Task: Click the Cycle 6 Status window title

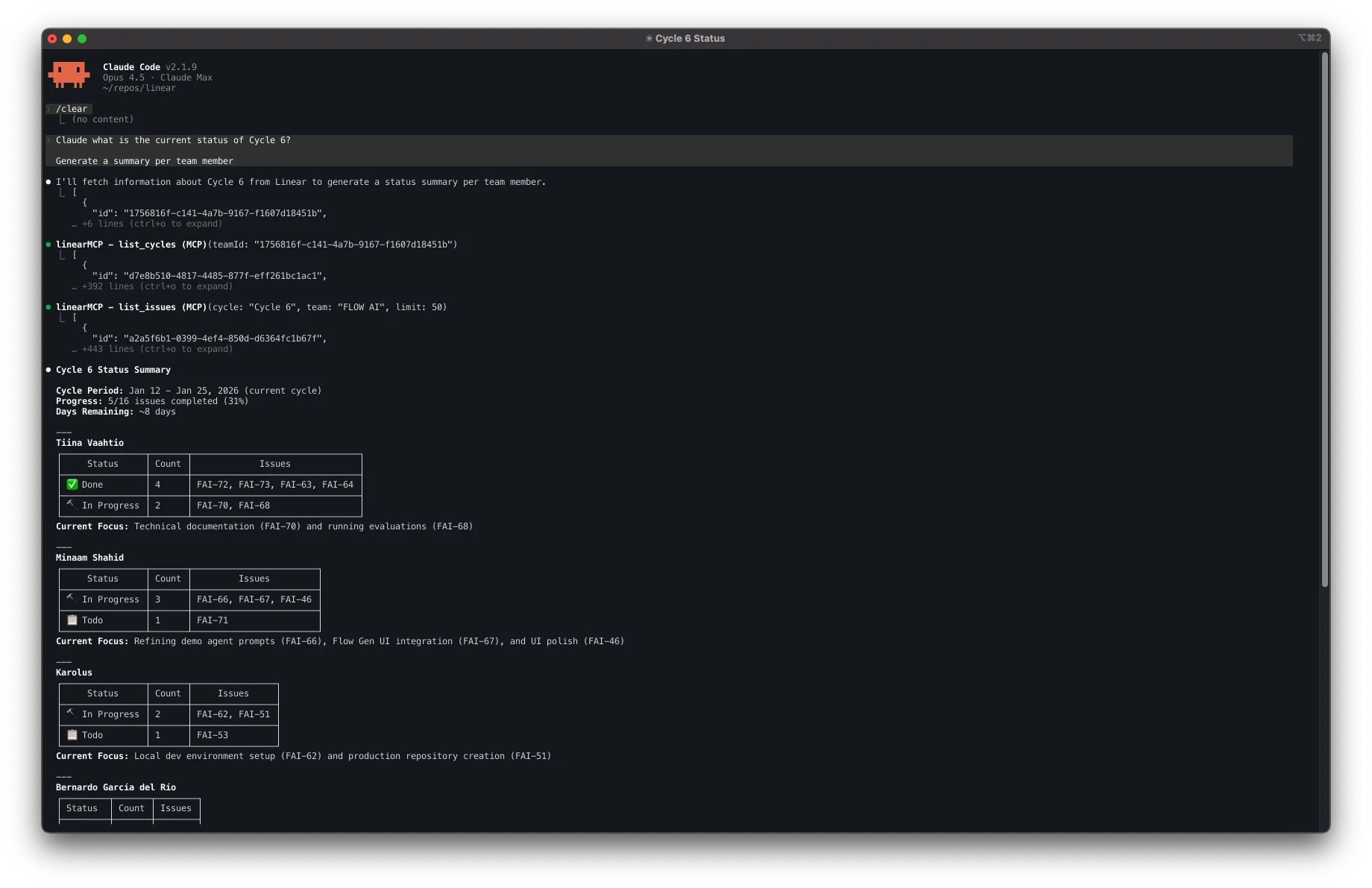Action: point(690,39)
